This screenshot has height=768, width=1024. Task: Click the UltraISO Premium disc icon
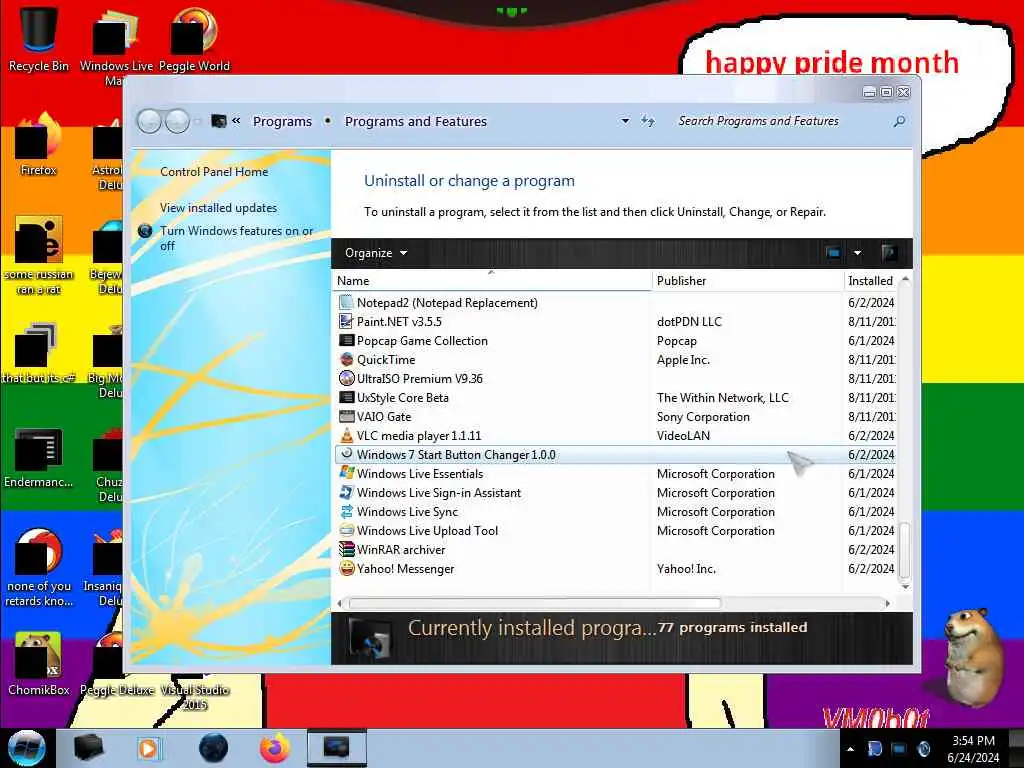tap(346, 378)
